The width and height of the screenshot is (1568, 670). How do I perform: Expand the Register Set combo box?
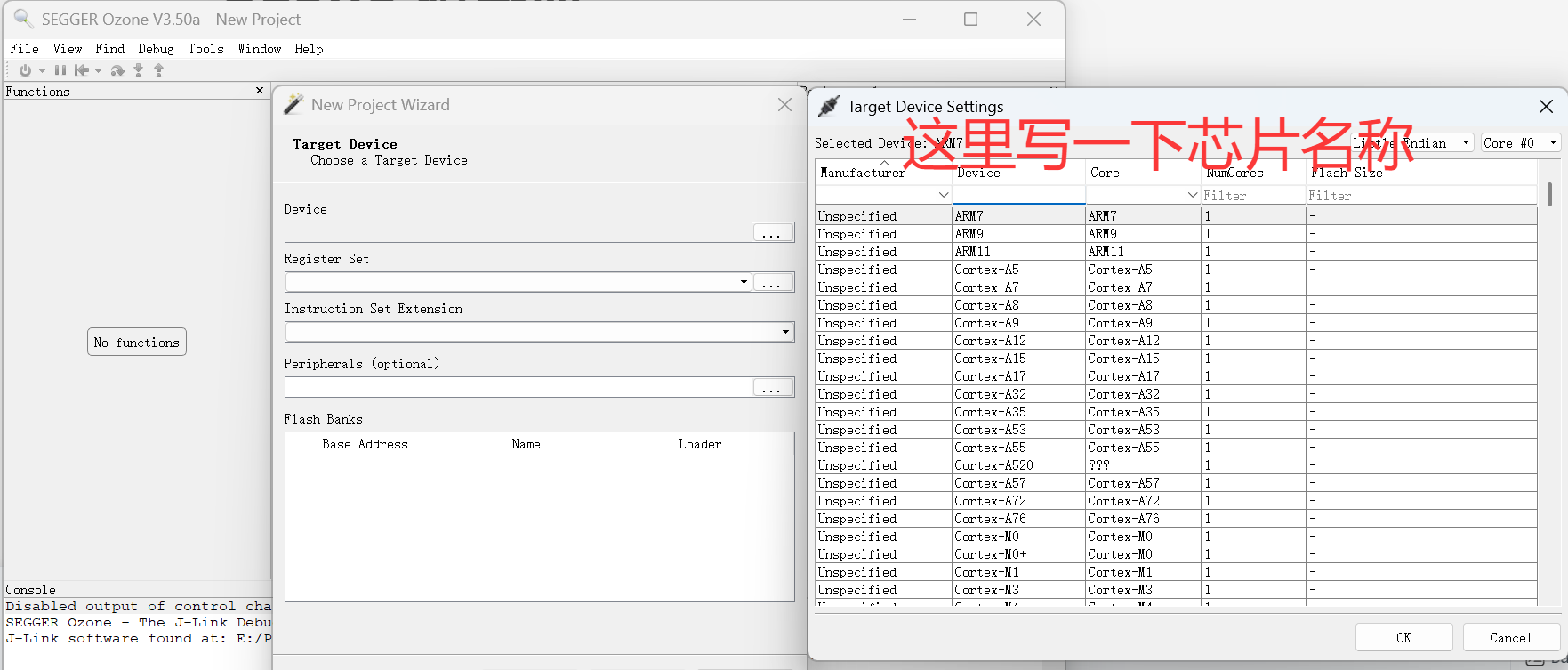click(744, 282)
